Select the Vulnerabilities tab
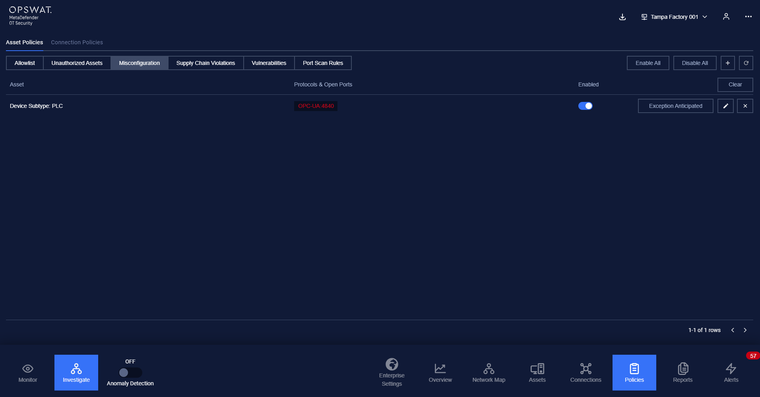 (269, 63)
